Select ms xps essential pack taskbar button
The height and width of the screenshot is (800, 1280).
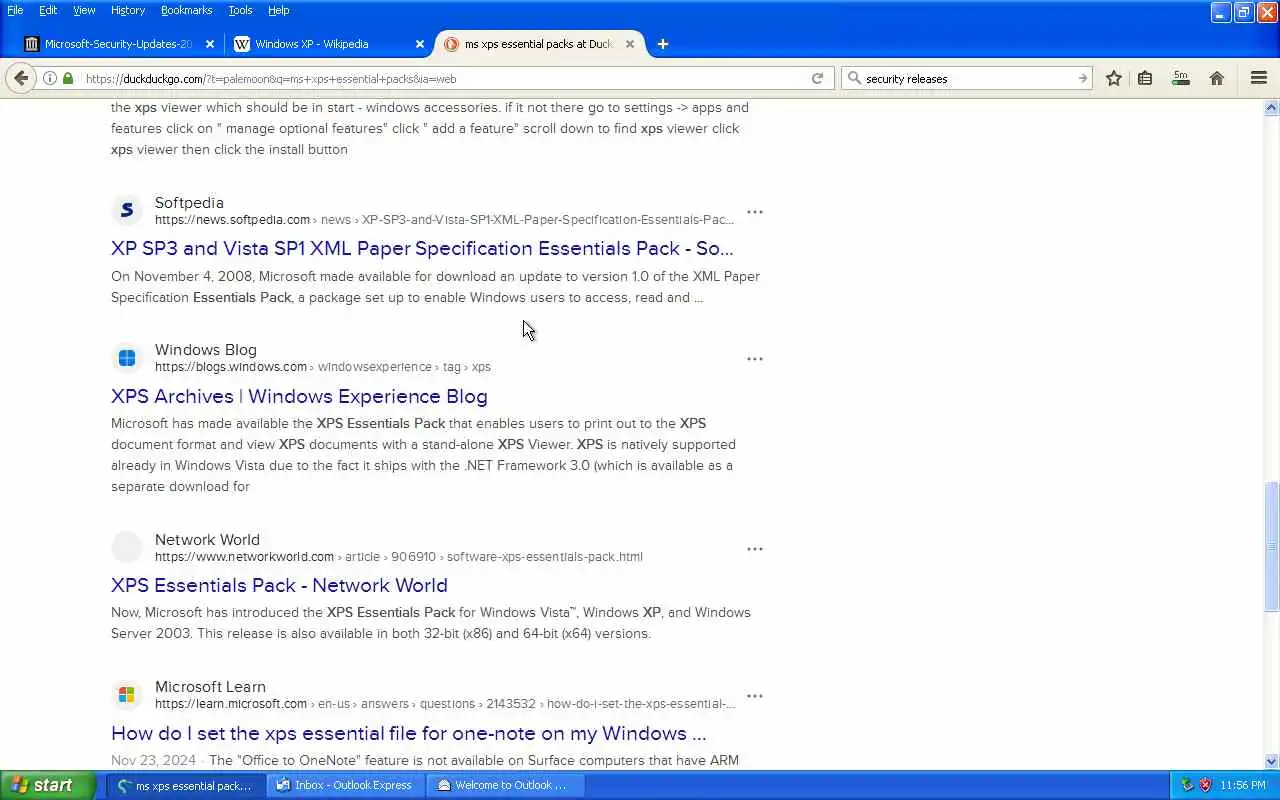186,785
